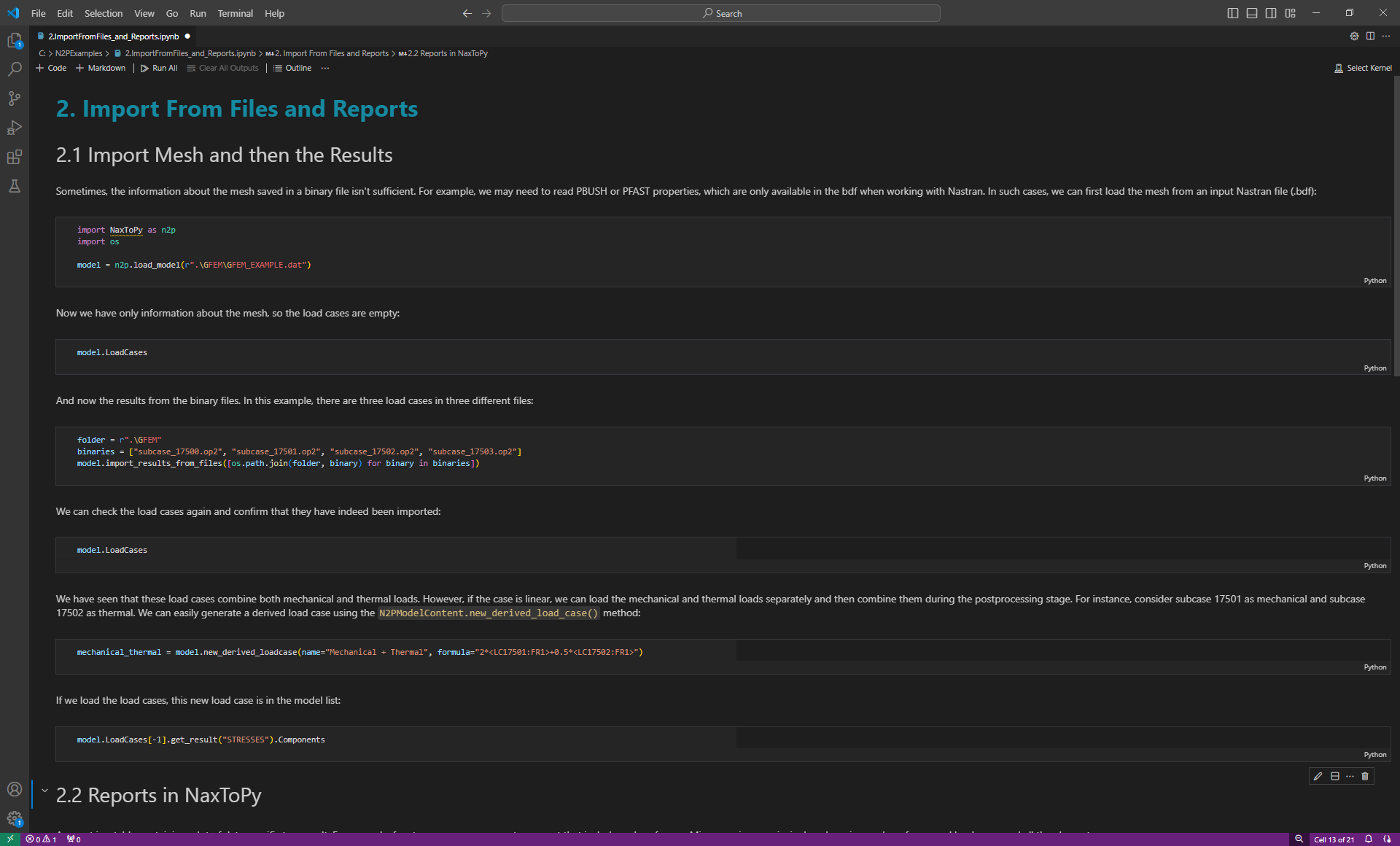Screen dimensions: 1400x846
Task: Open '2. Import From Files and Reports' breadcrumb
Action: 327,53
